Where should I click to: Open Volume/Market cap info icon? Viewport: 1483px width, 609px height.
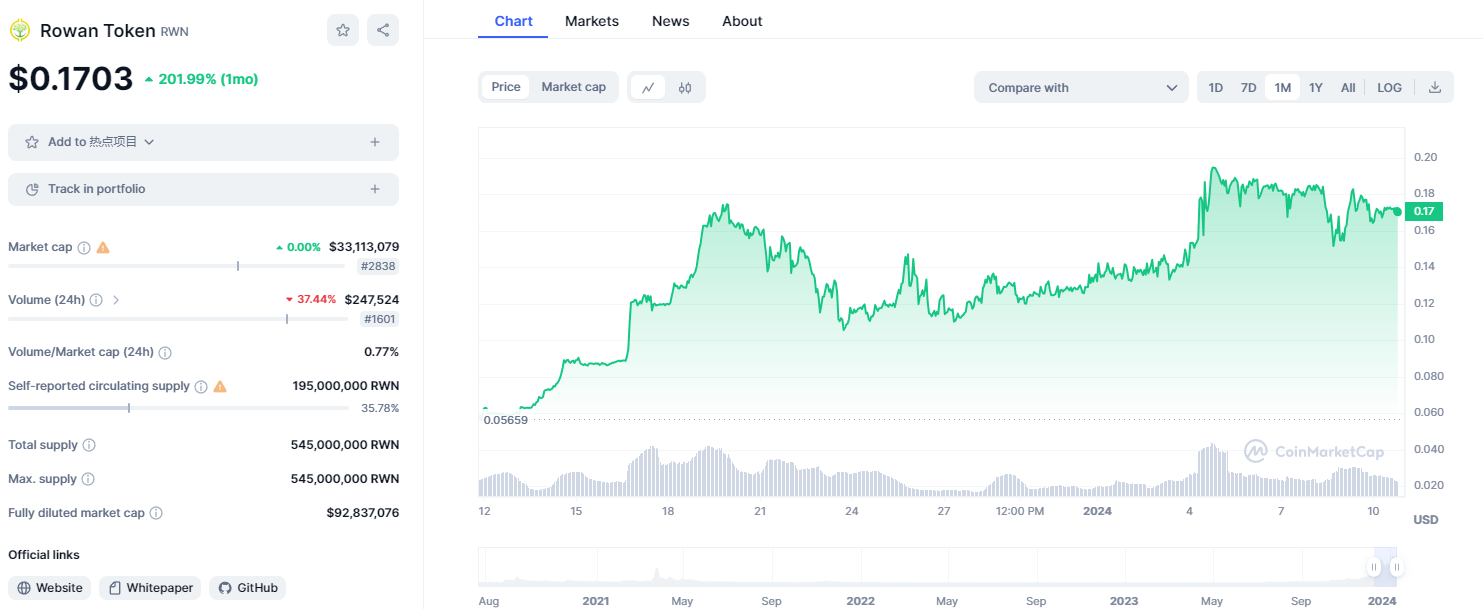(x=165, y=353)
